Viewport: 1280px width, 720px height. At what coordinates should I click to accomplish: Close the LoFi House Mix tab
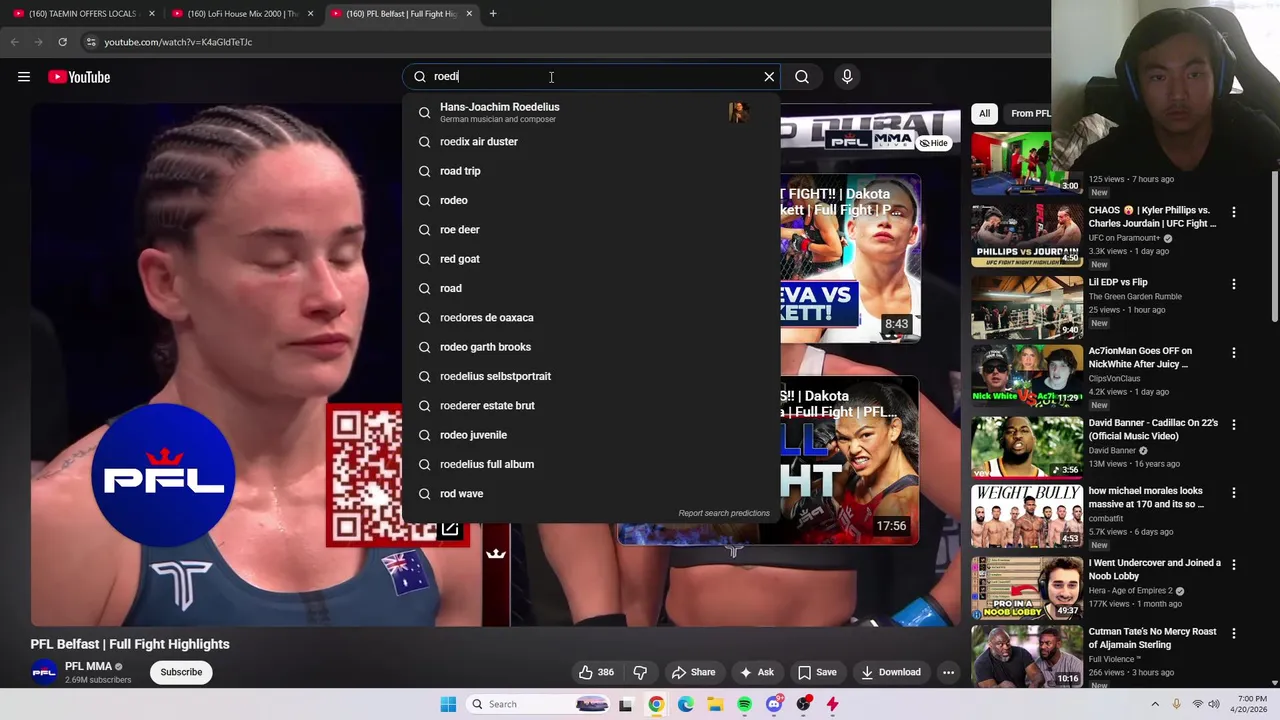[x=310, y=14]
